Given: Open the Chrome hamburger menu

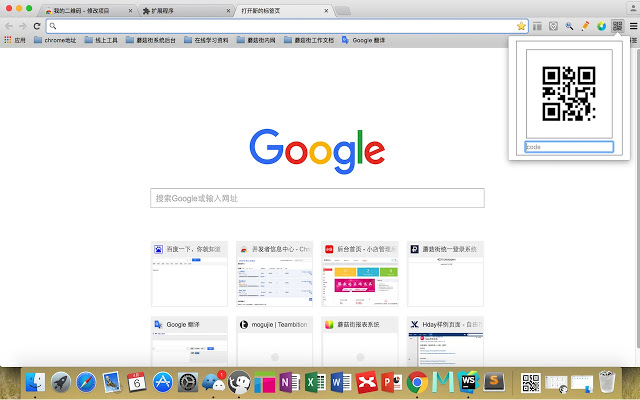Looking at the screenshot, I should pos(633,26).
